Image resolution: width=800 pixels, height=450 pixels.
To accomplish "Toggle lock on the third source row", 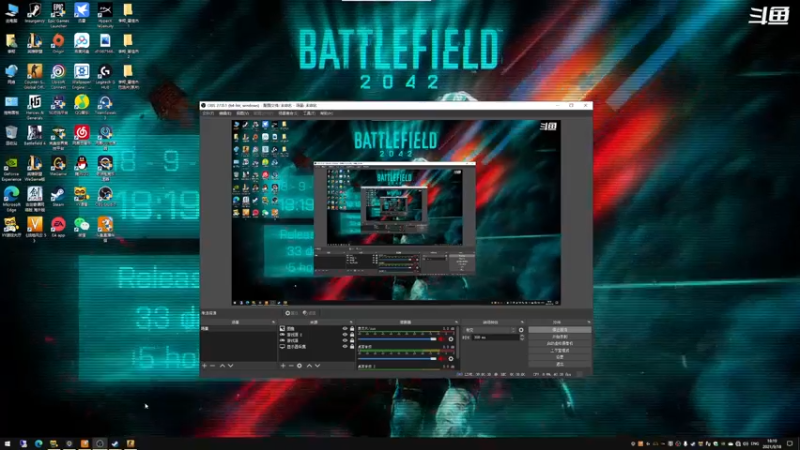I will [352, 340].
